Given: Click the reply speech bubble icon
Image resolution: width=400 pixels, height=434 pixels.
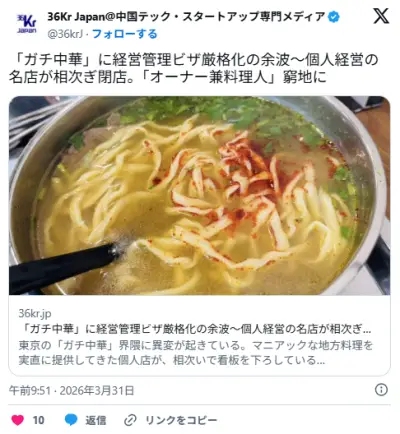Looking at the screenshot, I should (71, 420).
